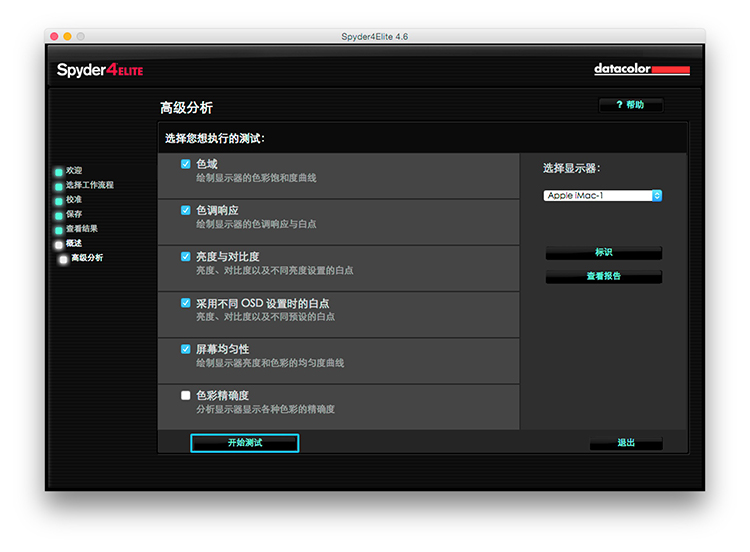This screenshot has width=750, height=552.
Task: Click the 退出 button
Action: [x=626, y=443]
